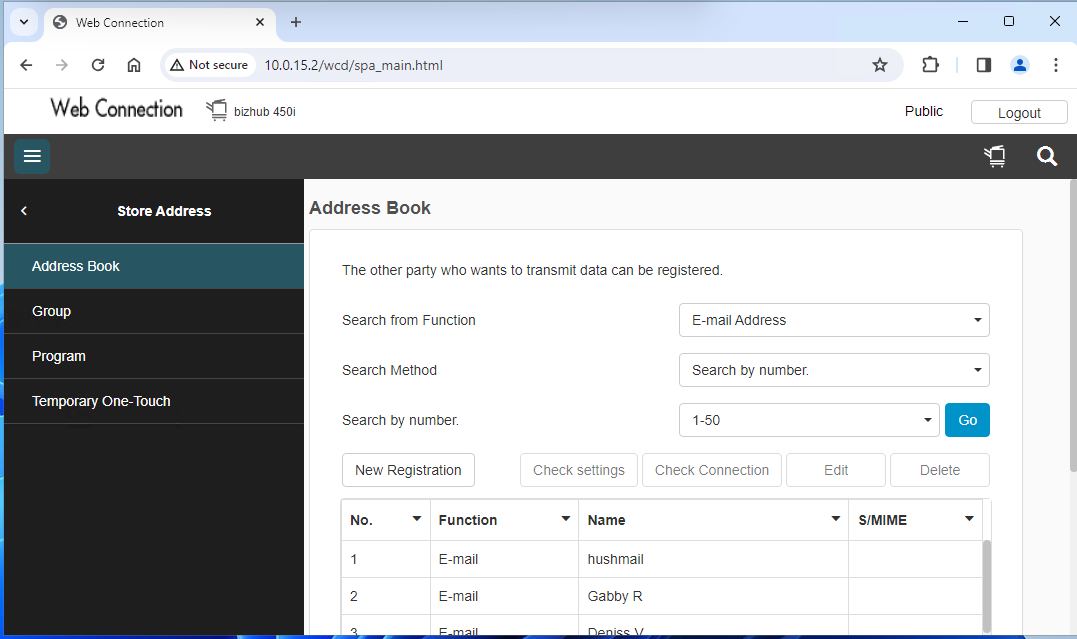Open Chrome profile avatar
1077x639 pixels.
(x=1019, y=65)
